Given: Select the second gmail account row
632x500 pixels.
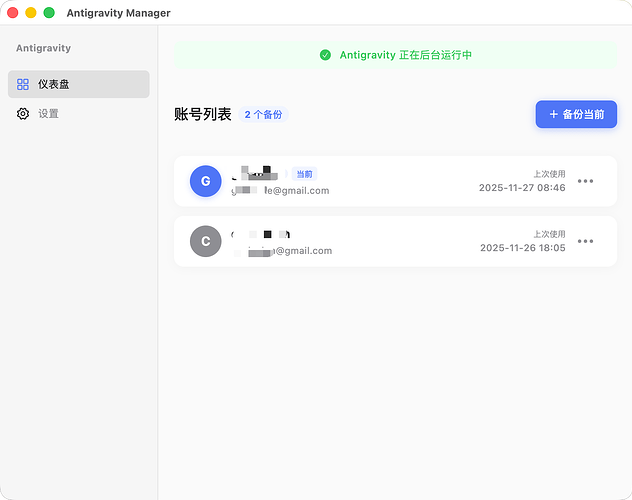Looking at the screenshot, I should click(x=395, y=241).
